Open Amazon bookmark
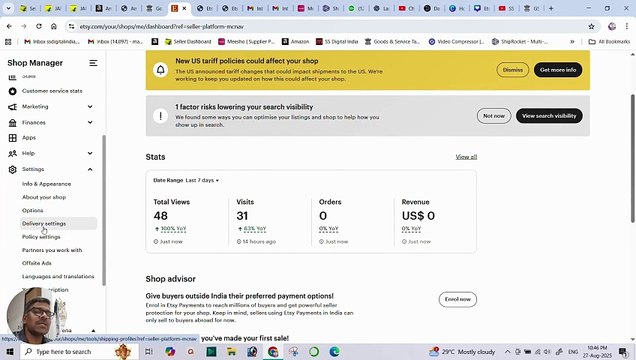 pyautogui.click(x=295, y=41)
